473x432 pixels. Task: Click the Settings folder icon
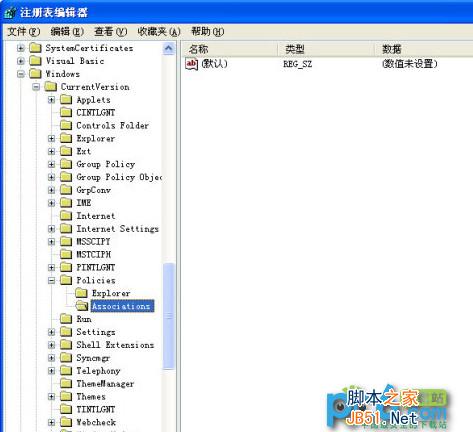pyautogui.click(x=66, y=332)
